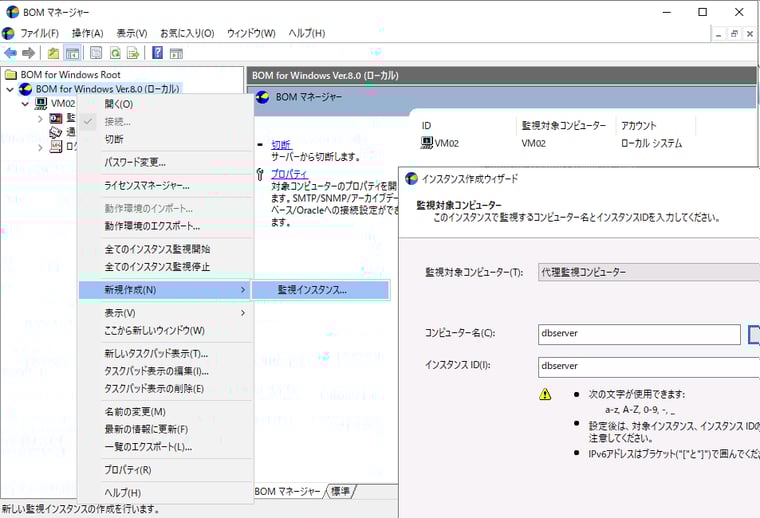Viewport: 760px width, 518px height.
Task: Click the アカウント column header
Action: pyautogui.click(x=639, y=126)
